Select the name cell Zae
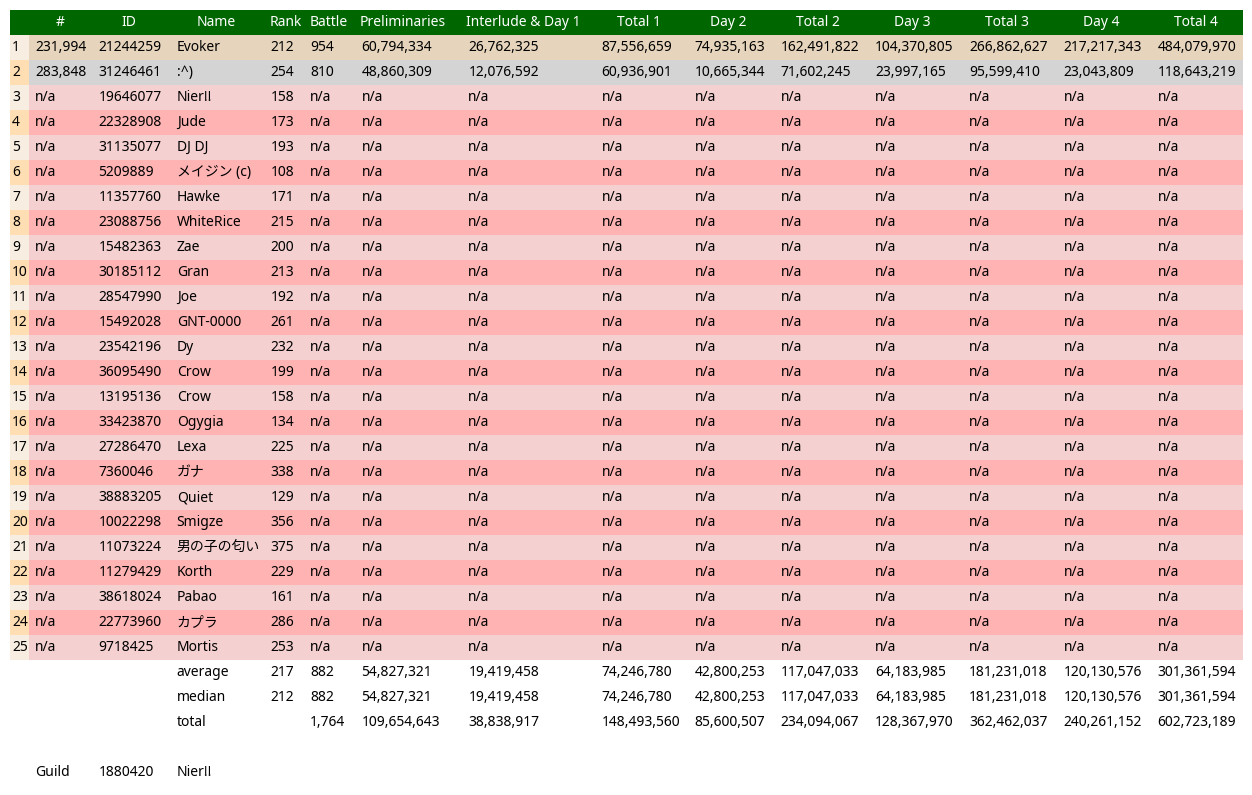The image size is (1252, 795). 188,246
